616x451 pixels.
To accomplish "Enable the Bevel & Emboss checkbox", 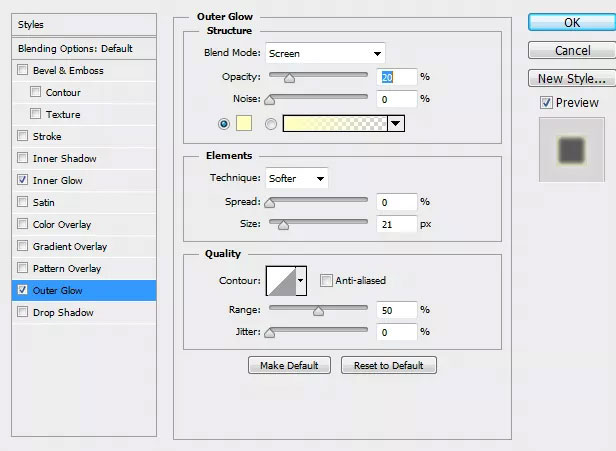I will tap(23, 70).
